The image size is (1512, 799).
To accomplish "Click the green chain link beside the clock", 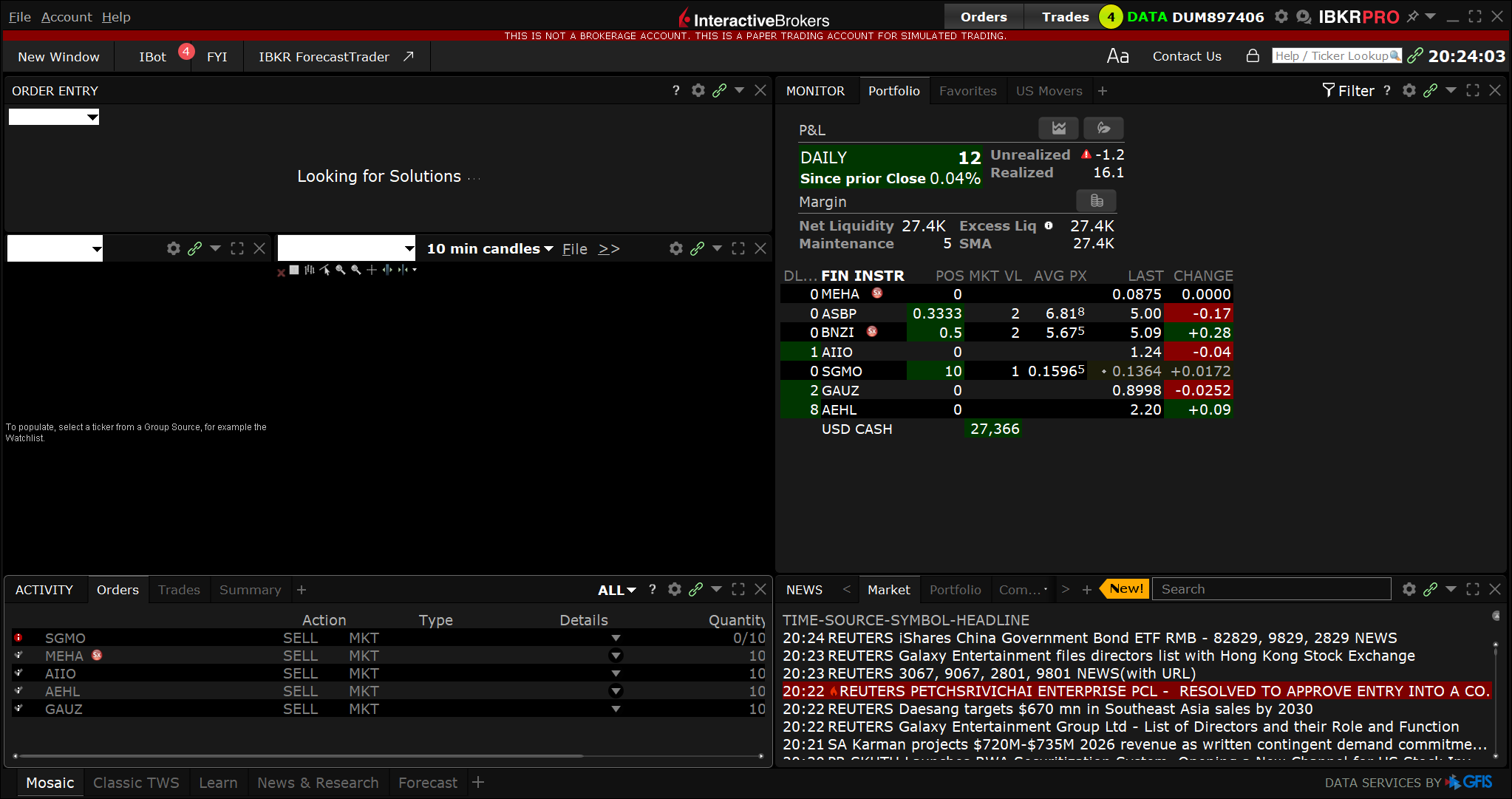I will tap(1415, 55).
